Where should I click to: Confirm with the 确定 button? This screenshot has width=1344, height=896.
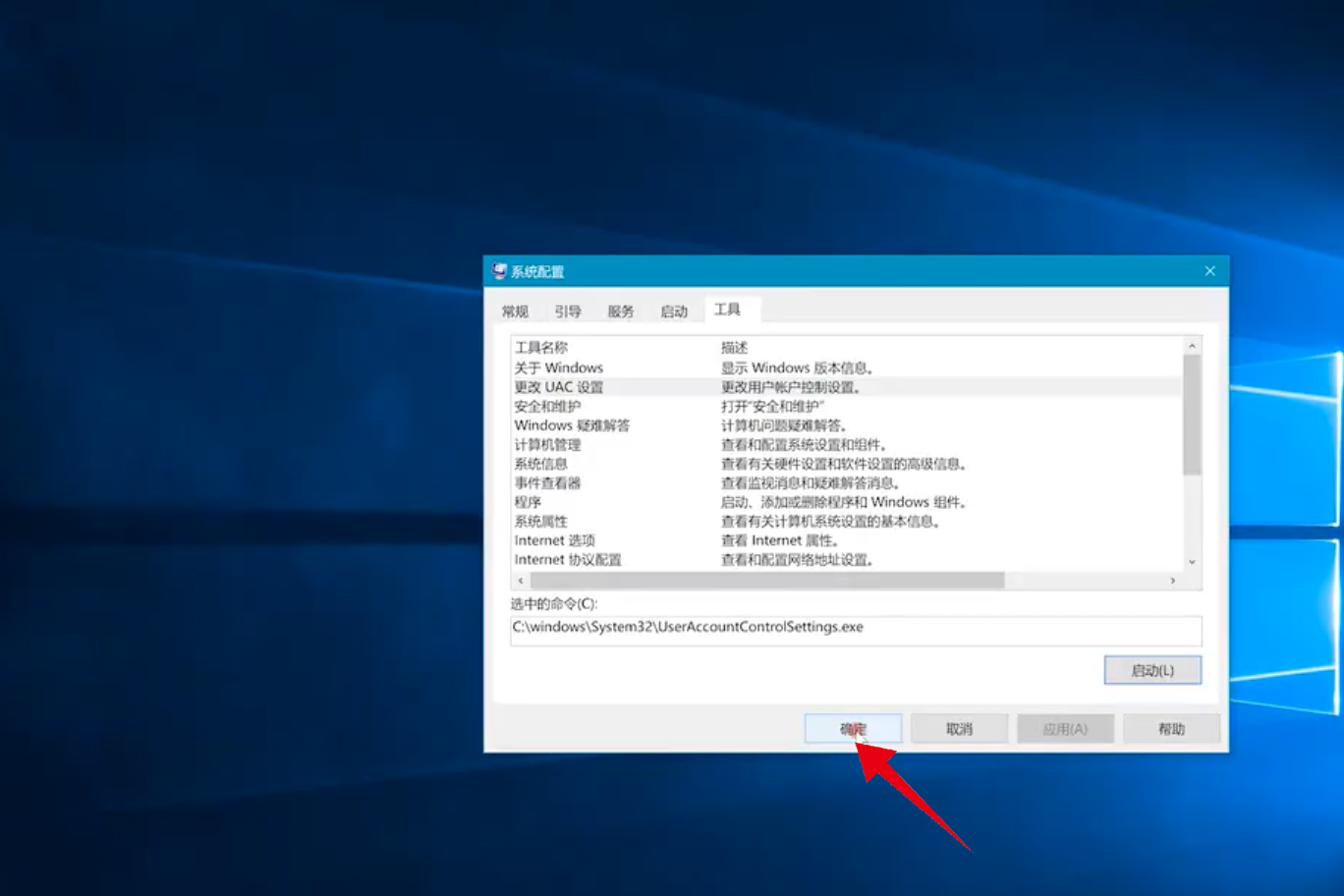pyautogui.click(x=853, y=729)
